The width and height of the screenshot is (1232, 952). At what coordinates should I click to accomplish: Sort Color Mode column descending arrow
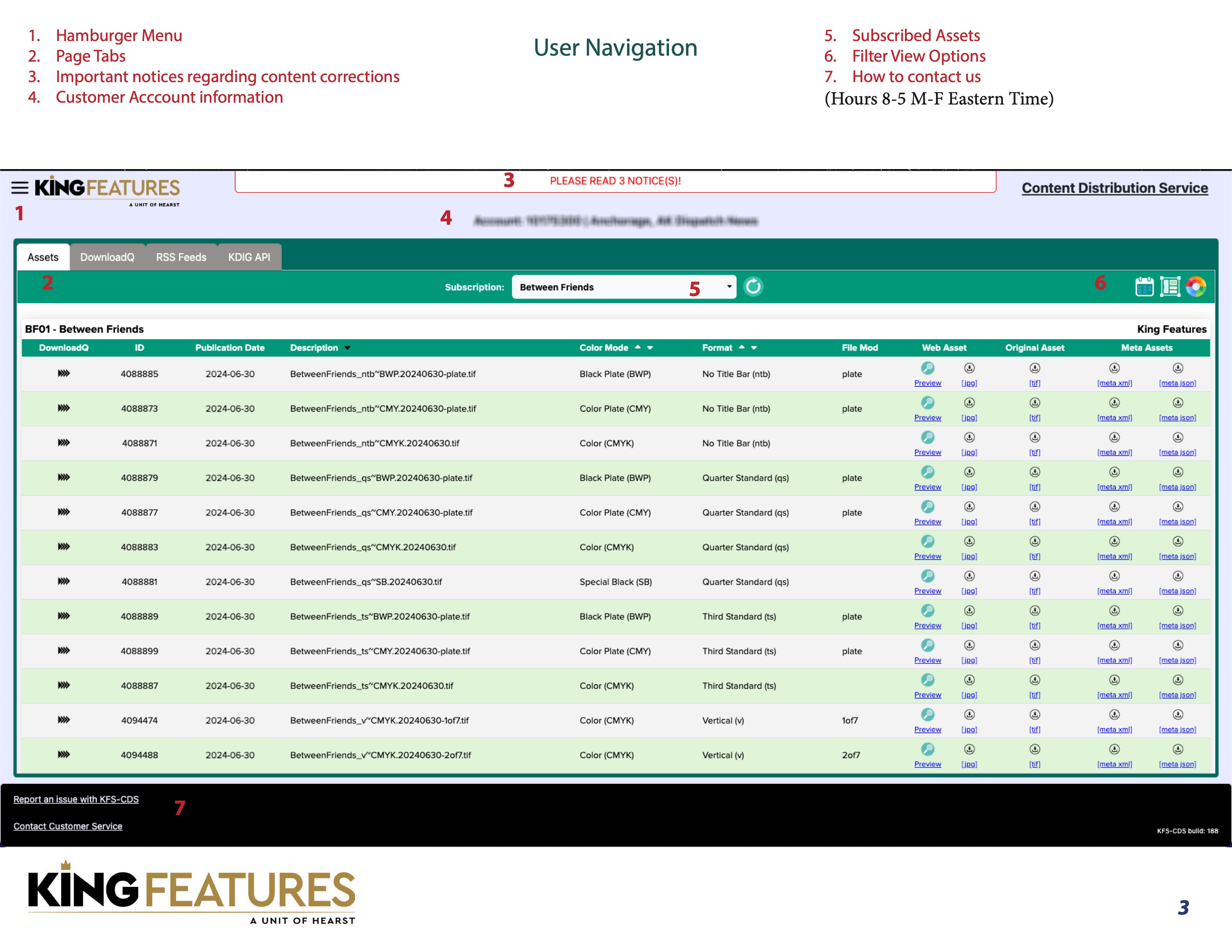650,348
